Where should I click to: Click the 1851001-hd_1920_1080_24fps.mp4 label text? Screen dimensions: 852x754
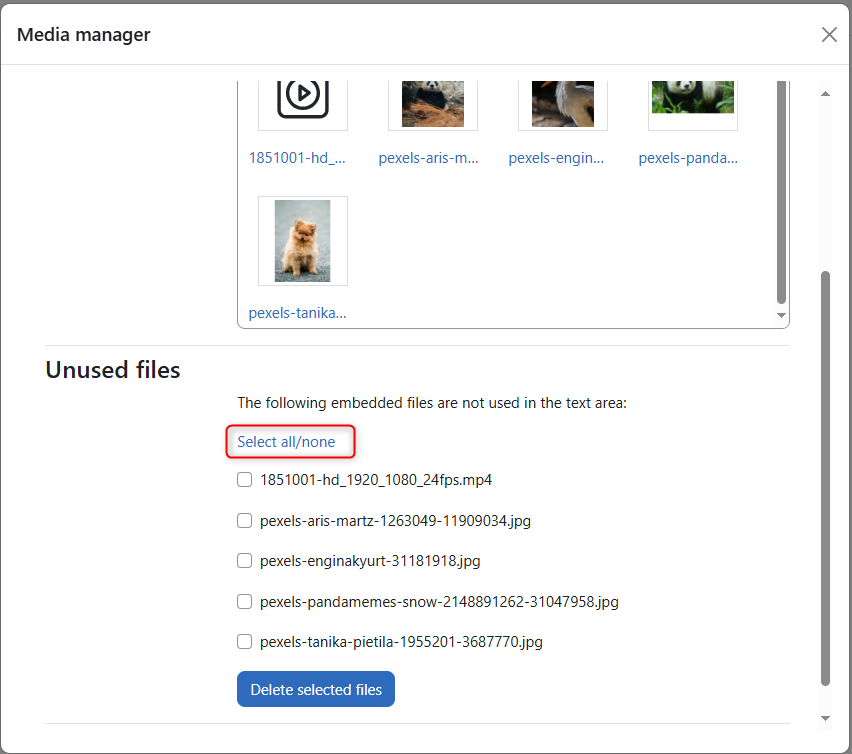pyautogui.click(x=376, y=480)
